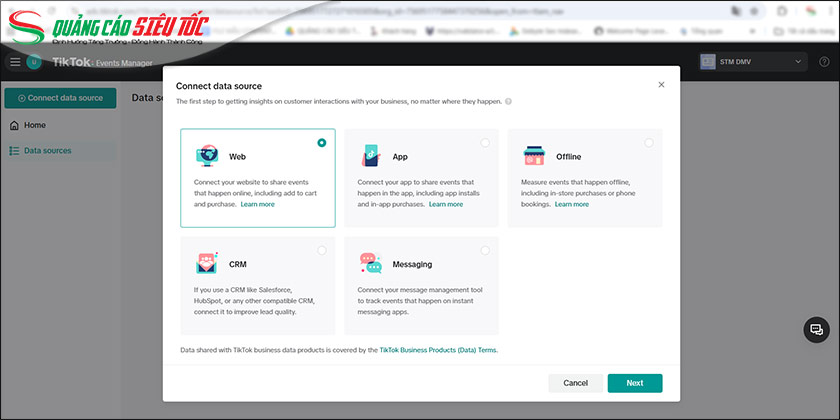Click the Next button
The width and height of the screenshot is (840, 420).
[x=635, y=383]
